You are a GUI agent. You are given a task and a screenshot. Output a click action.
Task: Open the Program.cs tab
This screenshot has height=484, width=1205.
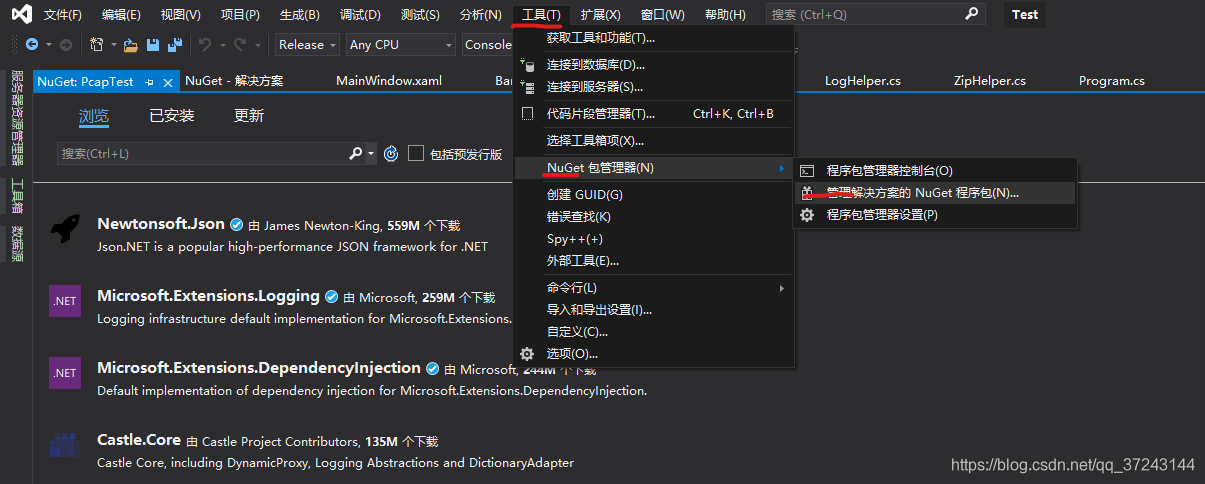[x=1112, y=81]
